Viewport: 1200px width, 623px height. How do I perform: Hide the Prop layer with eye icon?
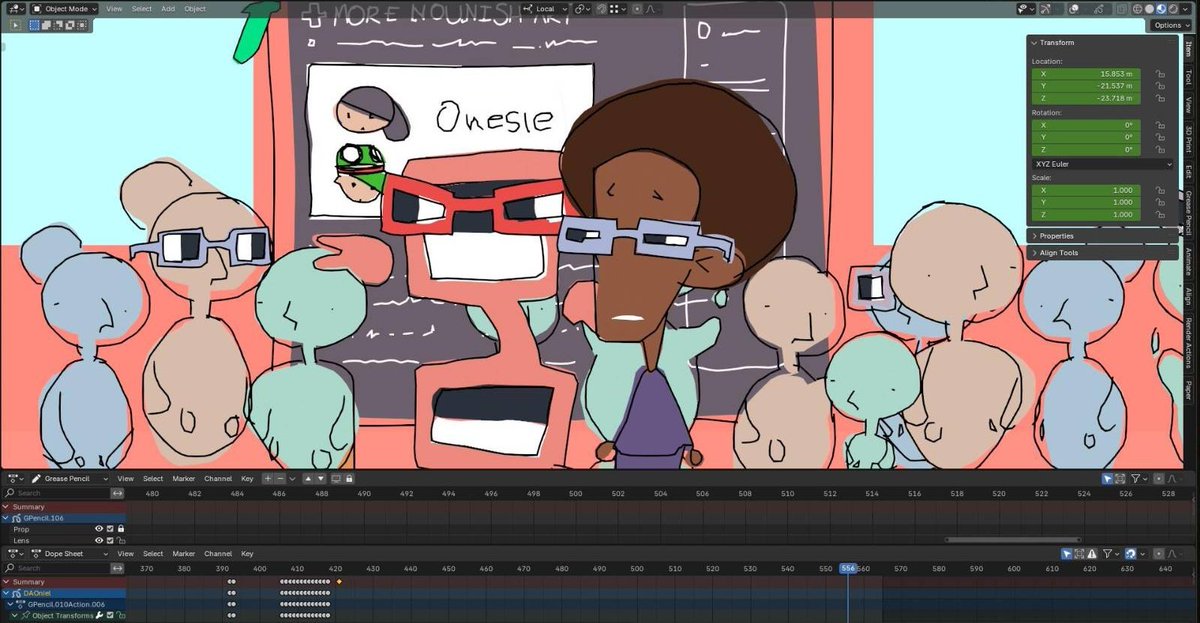[x=99, y=529]
